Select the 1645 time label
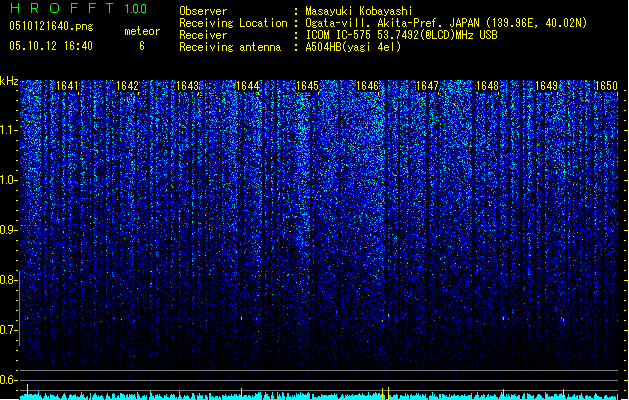 (x=307, y=86)
